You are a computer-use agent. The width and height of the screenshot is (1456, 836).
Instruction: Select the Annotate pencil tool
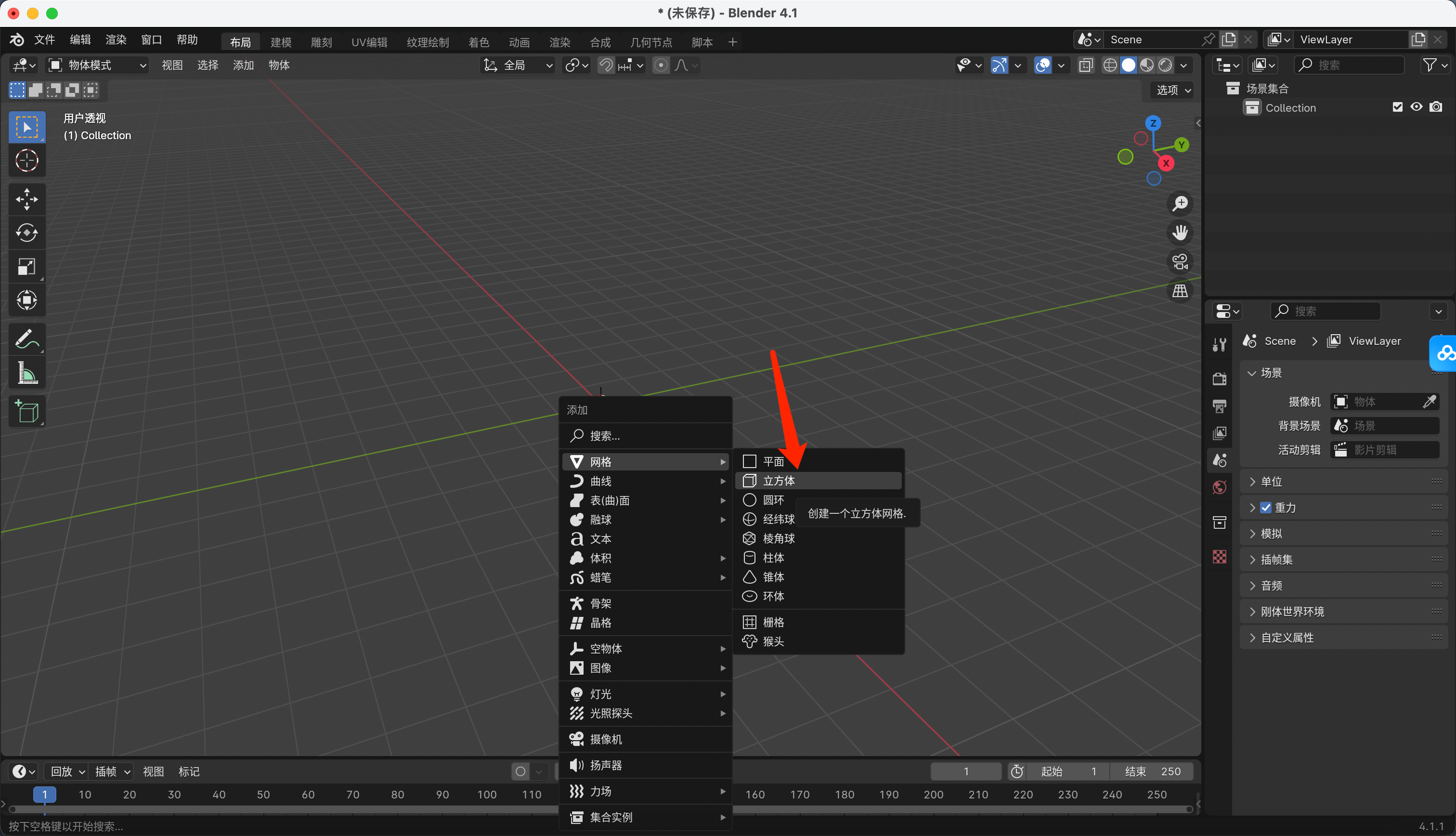tap(26, 339)
